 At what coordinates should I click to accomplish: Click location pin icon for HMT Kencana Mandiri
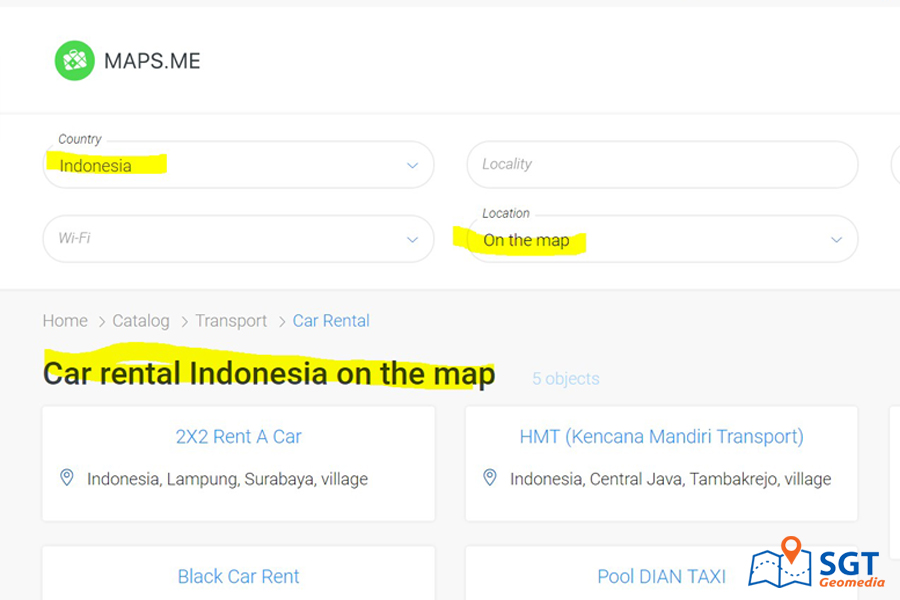click(490, 477)
